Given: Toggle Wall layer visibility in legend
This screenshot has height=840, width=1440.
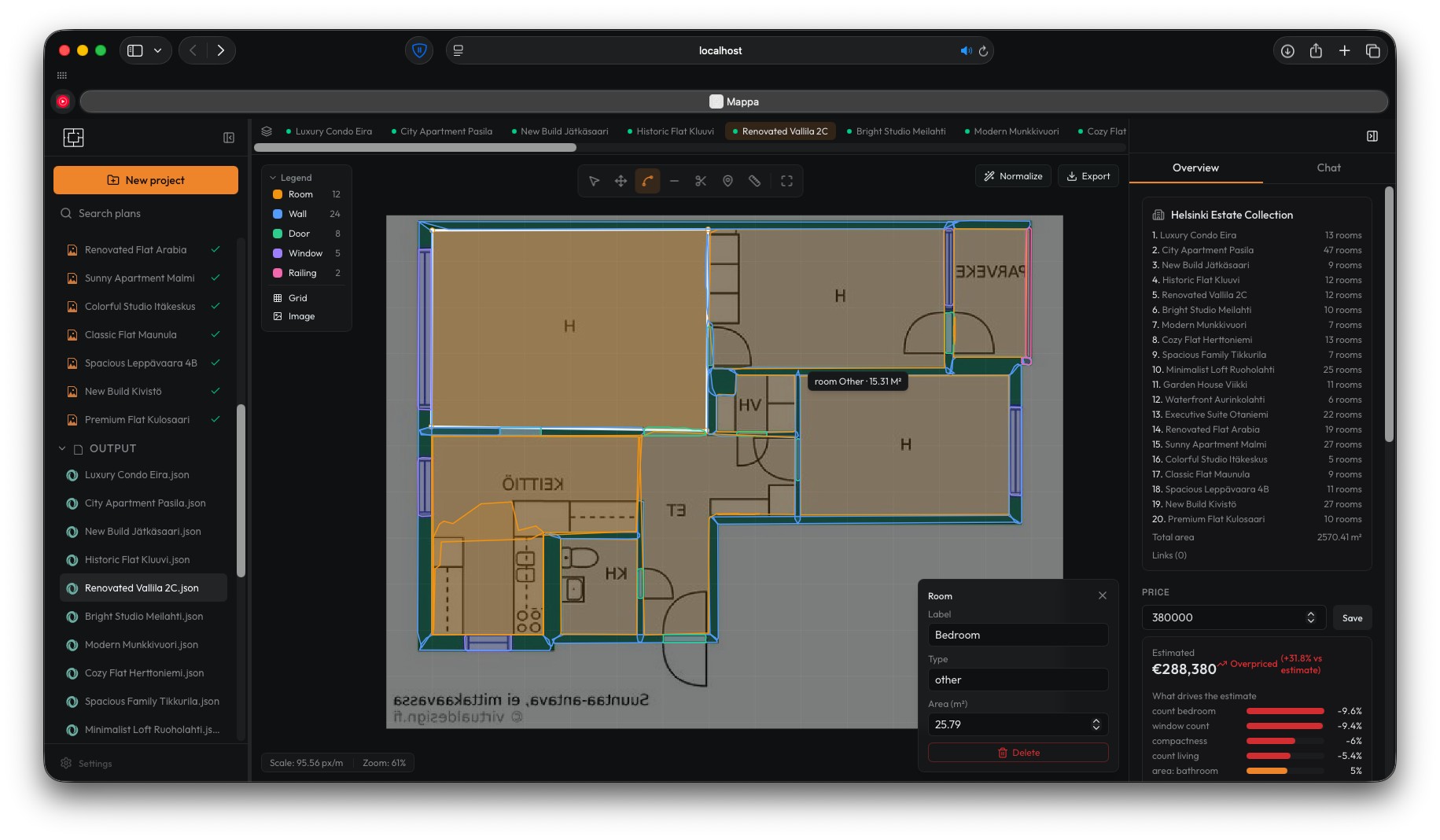Looking at the screenshot, I should [306, 214].
